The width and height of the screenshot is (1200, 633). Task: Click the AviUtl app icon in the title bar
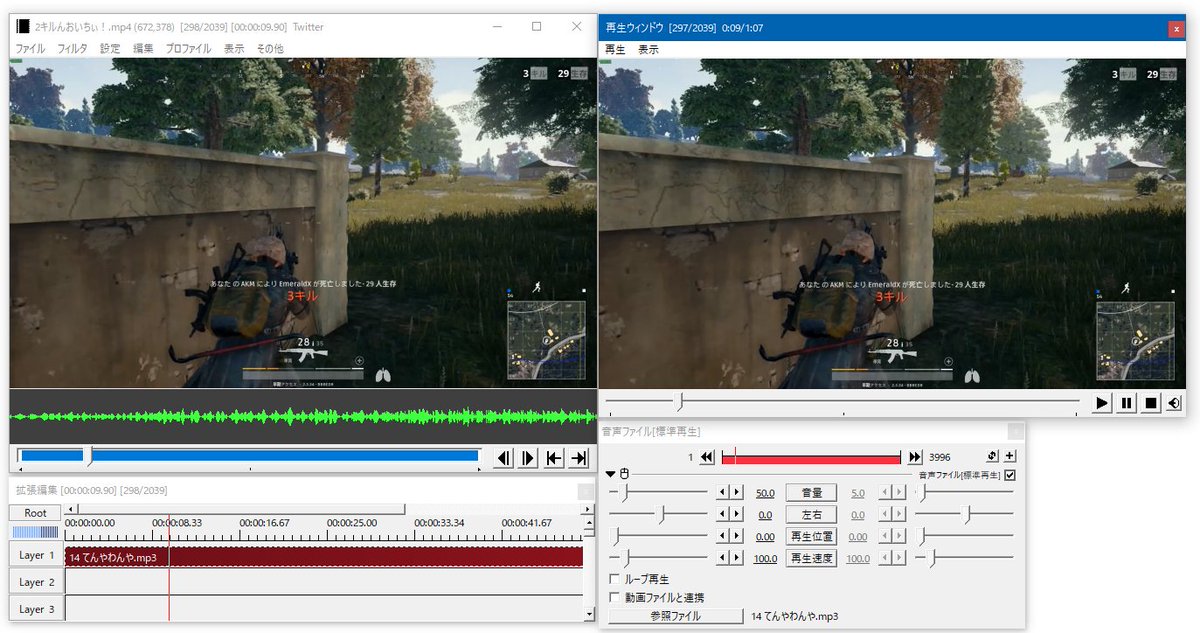[x=23, y=27]
